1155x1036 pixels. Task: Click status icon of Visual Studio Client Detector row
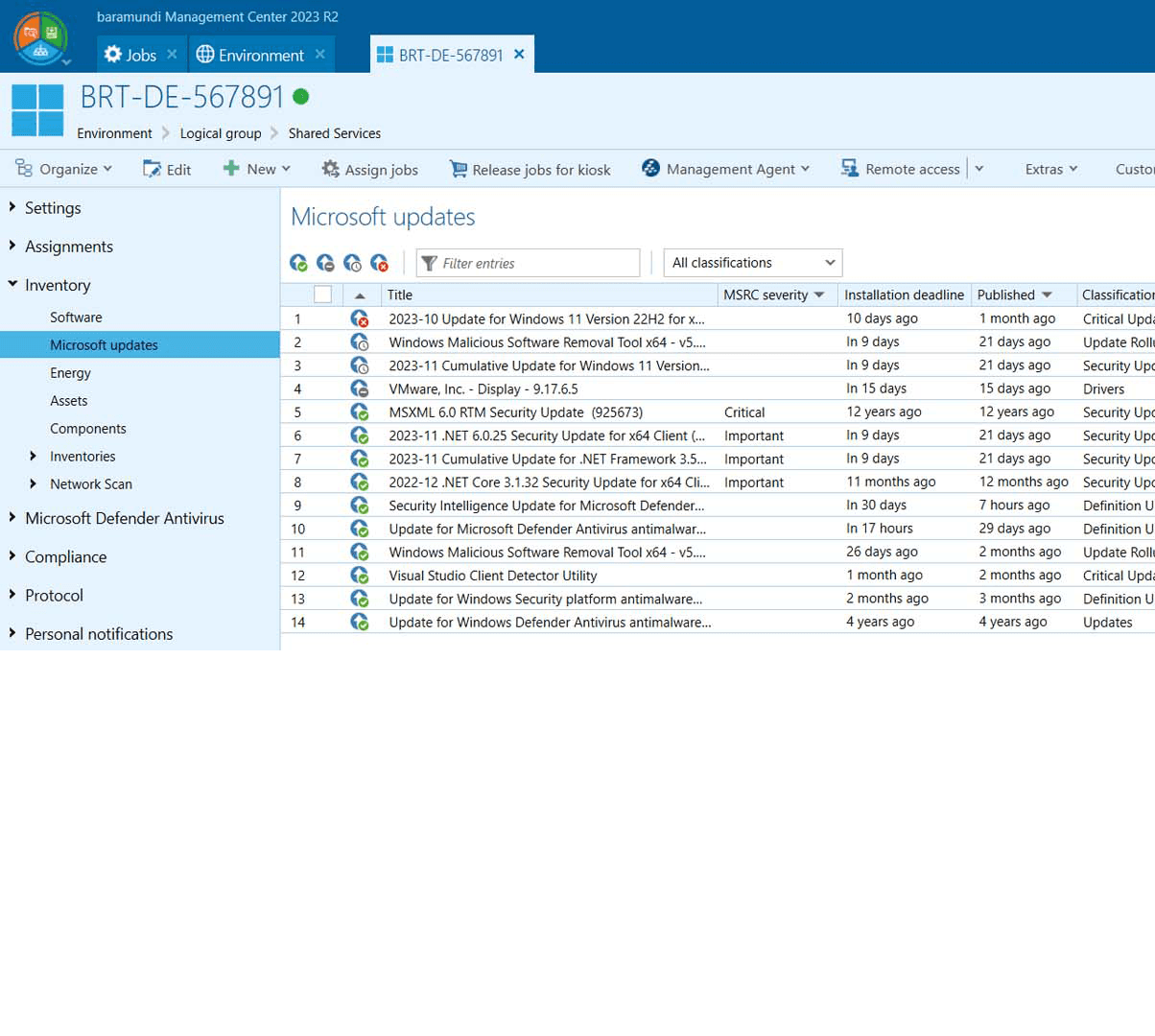[360, 576]
